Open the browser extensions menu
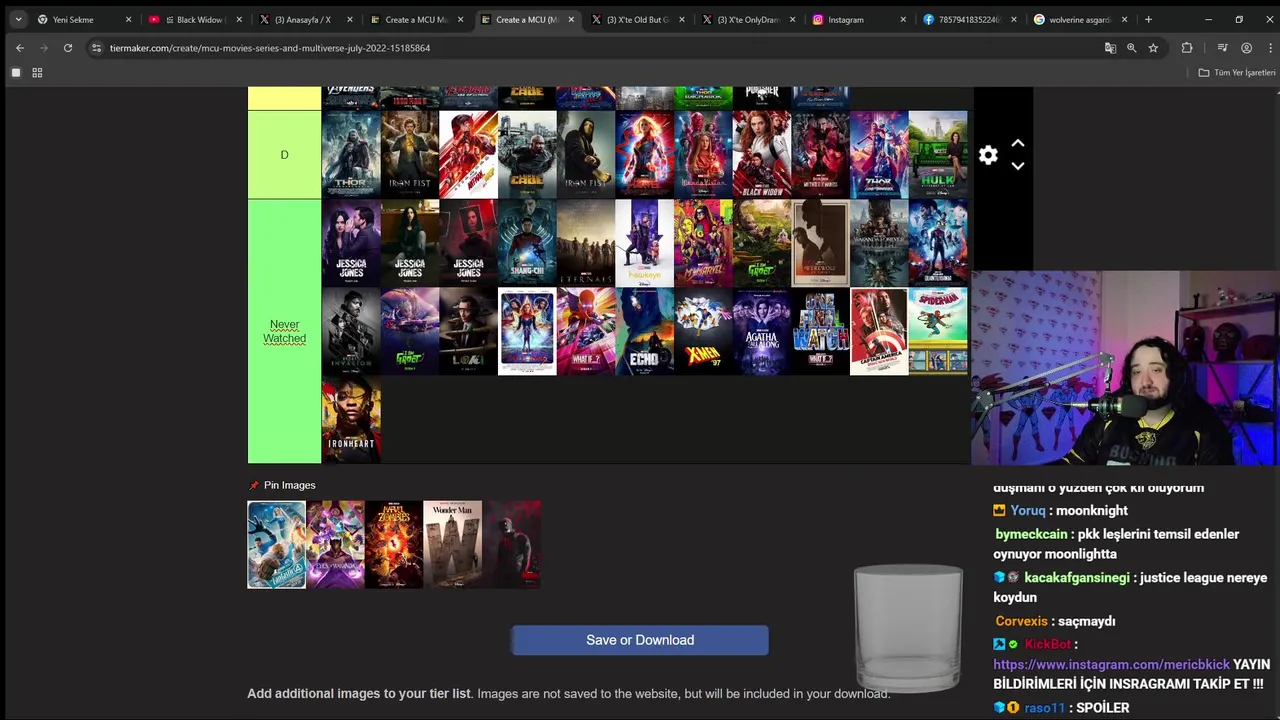The width and height of the screenshot is (1280, 720). coord(1187,48)
